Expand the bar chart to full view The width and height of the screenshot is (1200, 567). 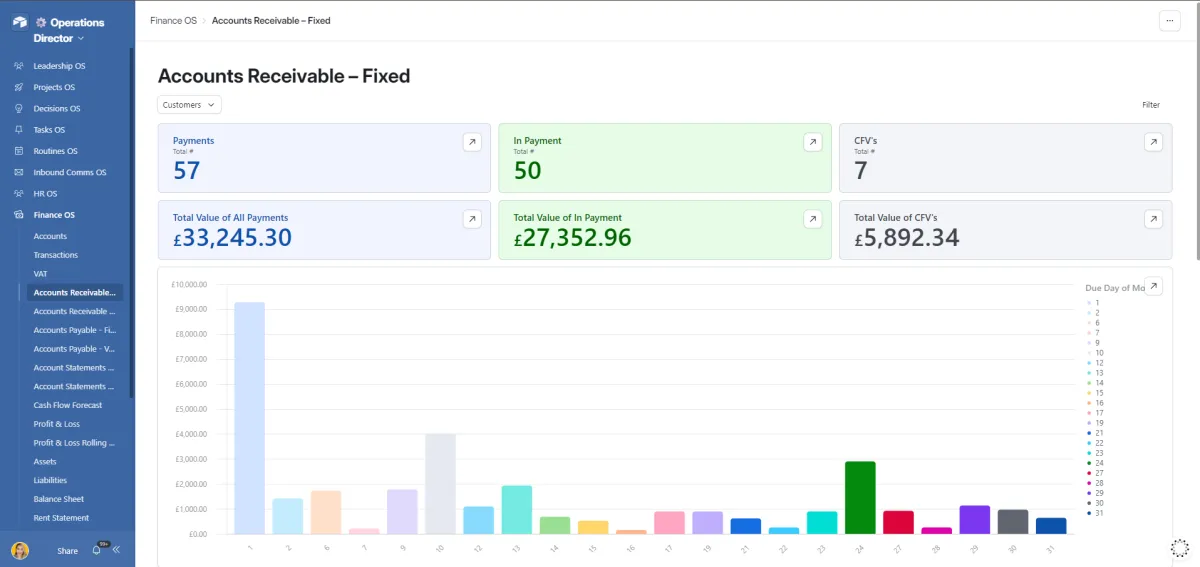(1153, 286)
